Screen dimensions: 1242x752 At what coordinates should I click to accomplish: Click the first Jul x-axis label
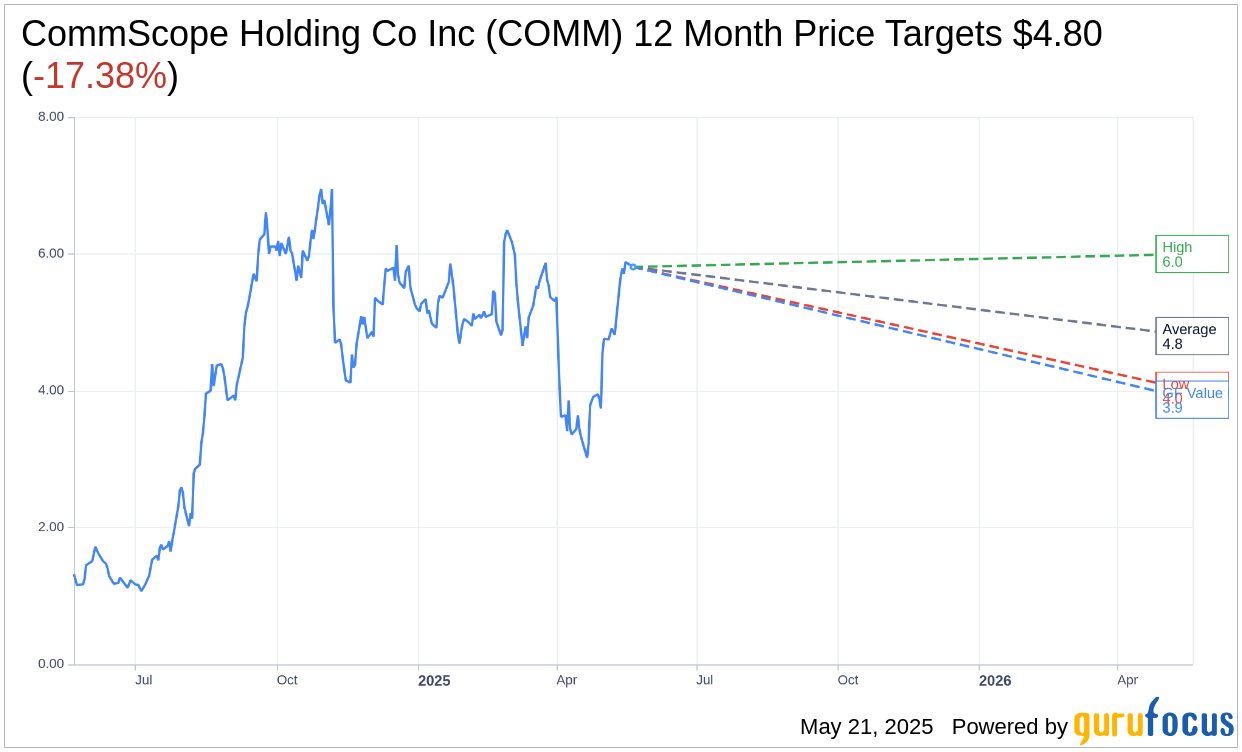[144, 680]
